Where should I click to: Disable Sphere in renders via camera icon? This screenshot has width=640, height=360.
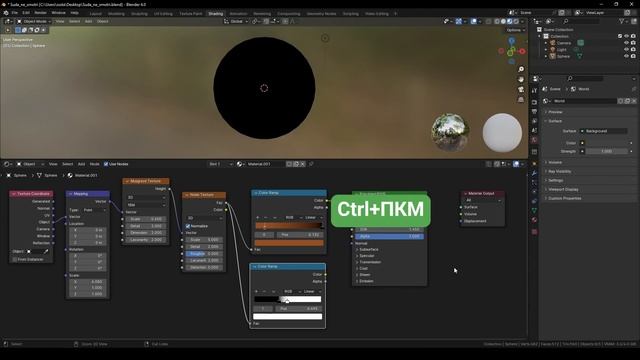633,56
